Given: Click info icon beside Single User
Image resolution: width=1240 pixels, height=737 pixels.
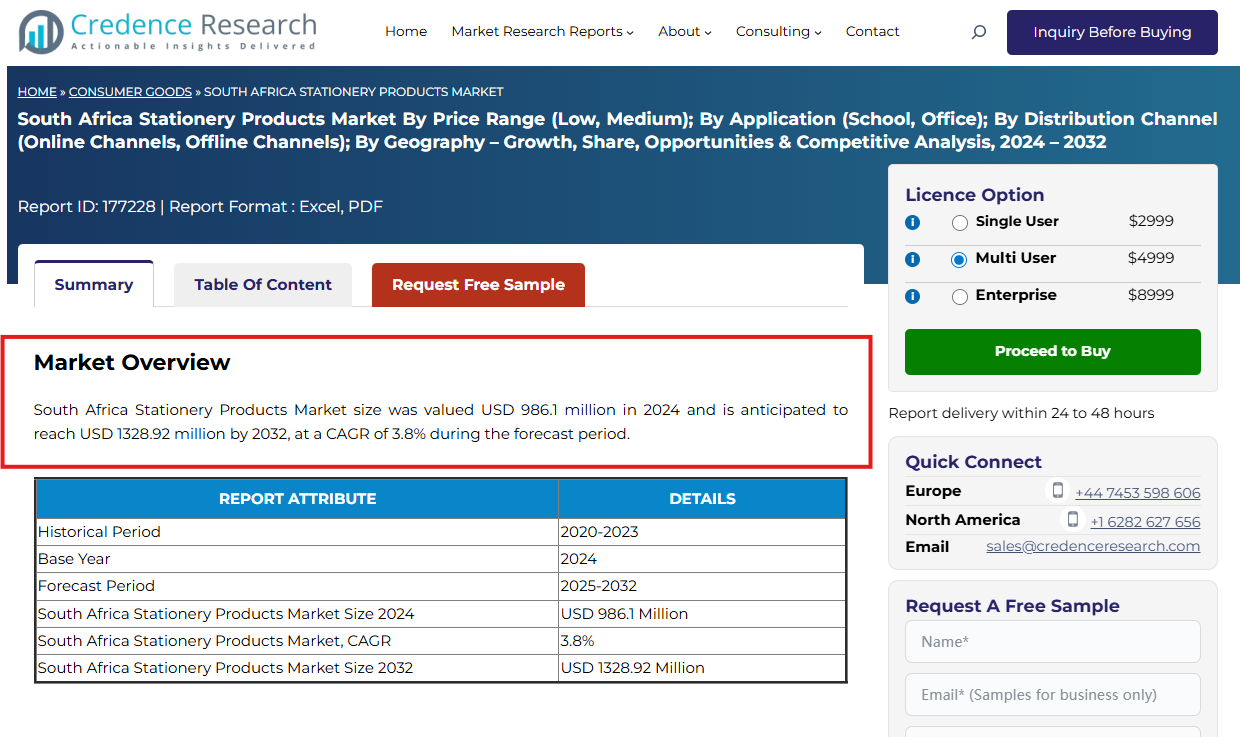Looking at the screenshot, I should (x=912, y=223).
